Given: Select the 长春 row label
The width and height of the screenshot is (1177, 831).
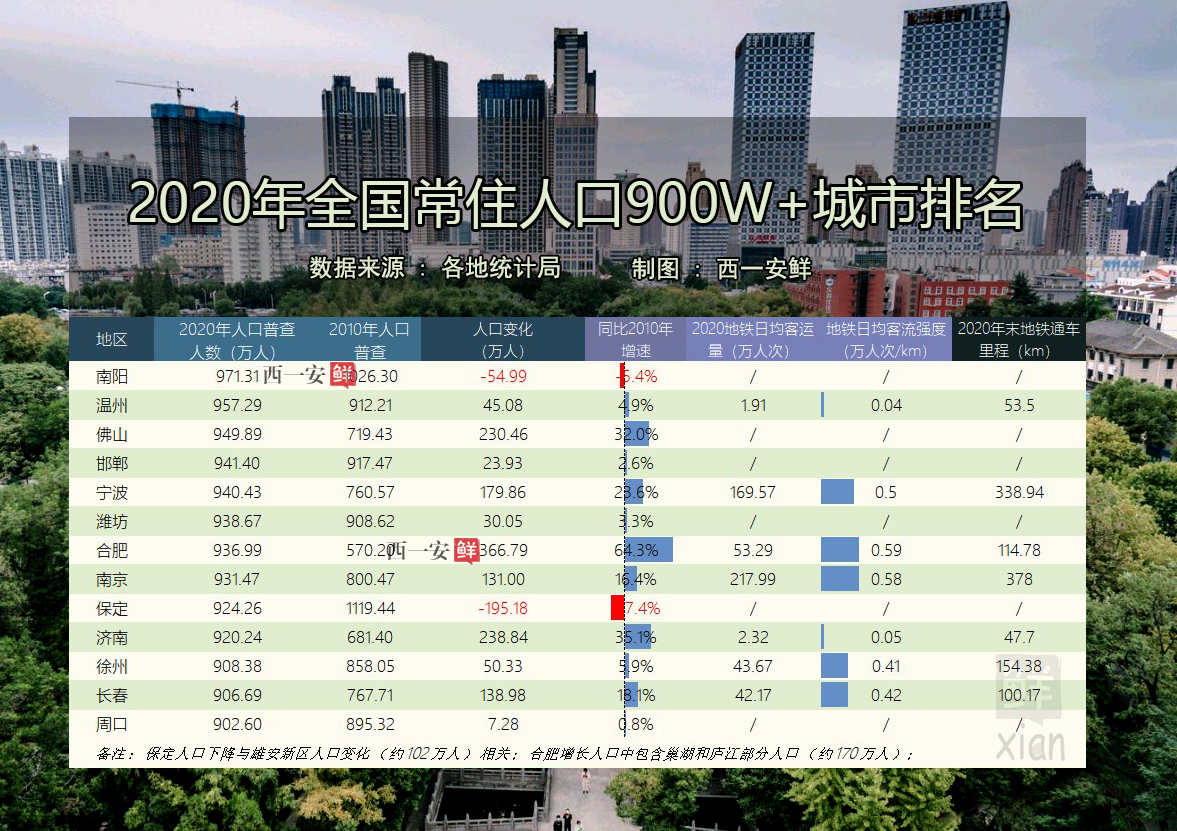Looking at the screenshot, I should click(x=112, y=696).
